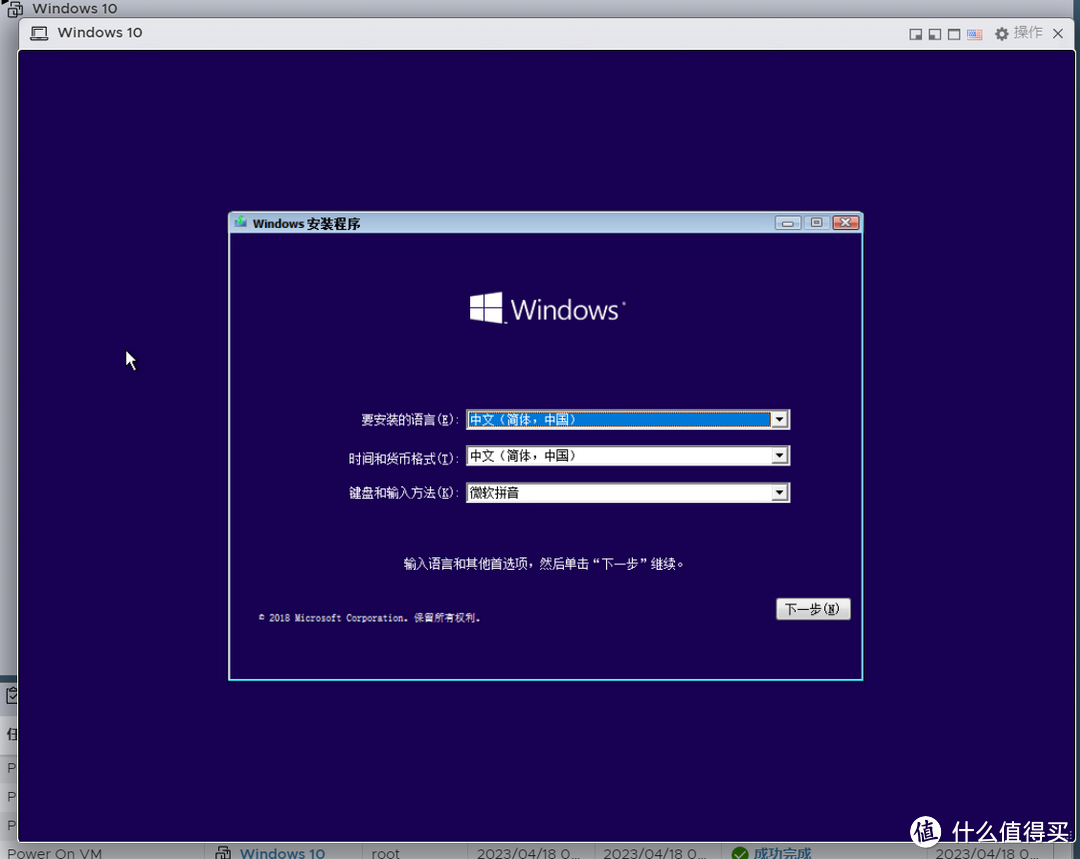Click the Windows 10 title in the topmost header
1080x859 pixels.
(x=74, y=8)
